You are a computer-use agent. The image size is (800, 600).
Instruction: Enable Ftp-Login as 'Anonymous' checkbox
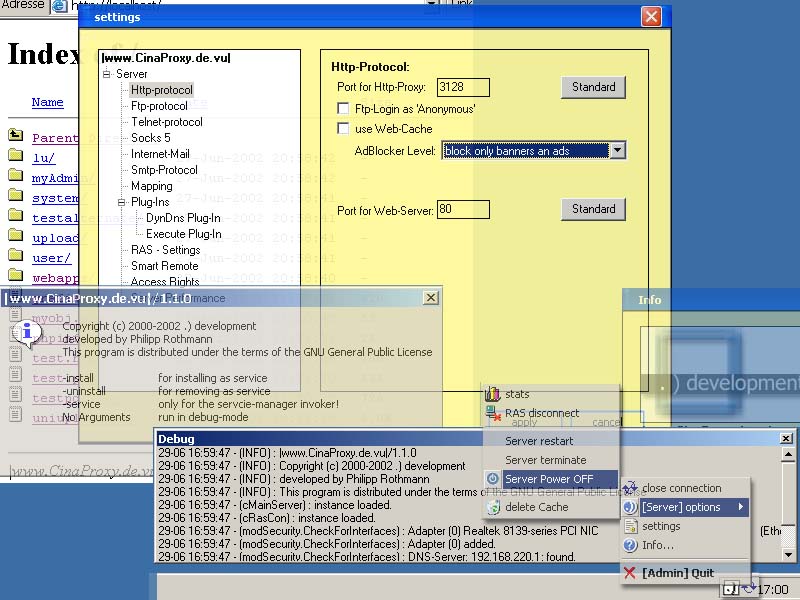click(x=344, y=109)
